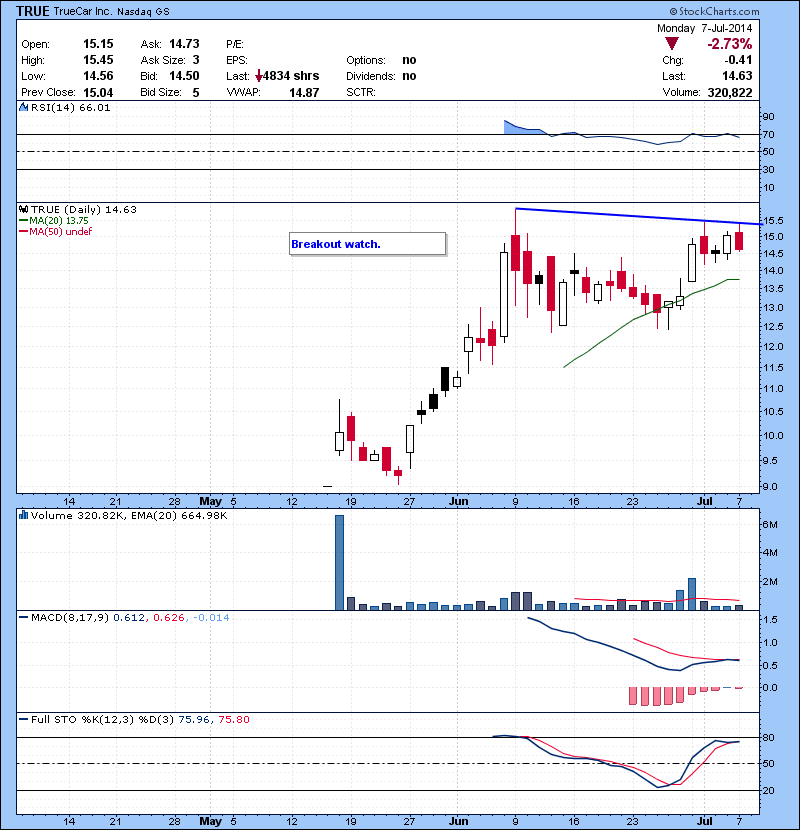Image resolution: width=800 pixels, height=830 pixels.
Task: Click the 4834 shrs last trade size
Action: click(x=291, y=76)
